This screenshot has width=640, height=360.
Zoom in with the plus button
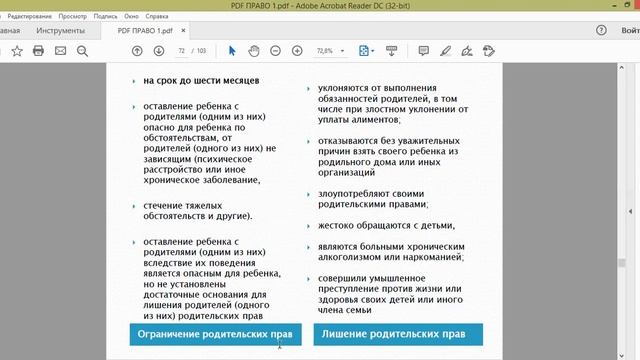click(297, 51)
